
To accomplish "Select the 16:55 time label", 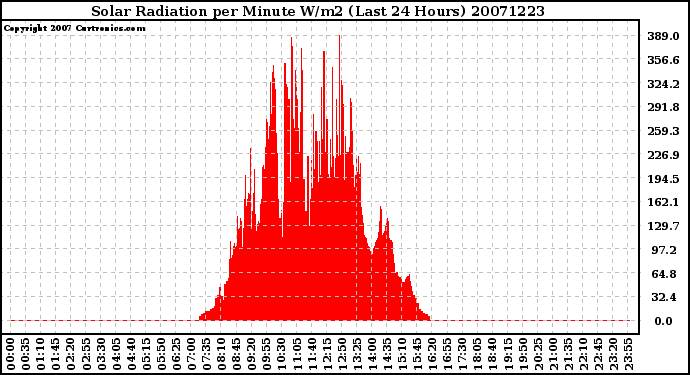I will click(x=447, y=354).
